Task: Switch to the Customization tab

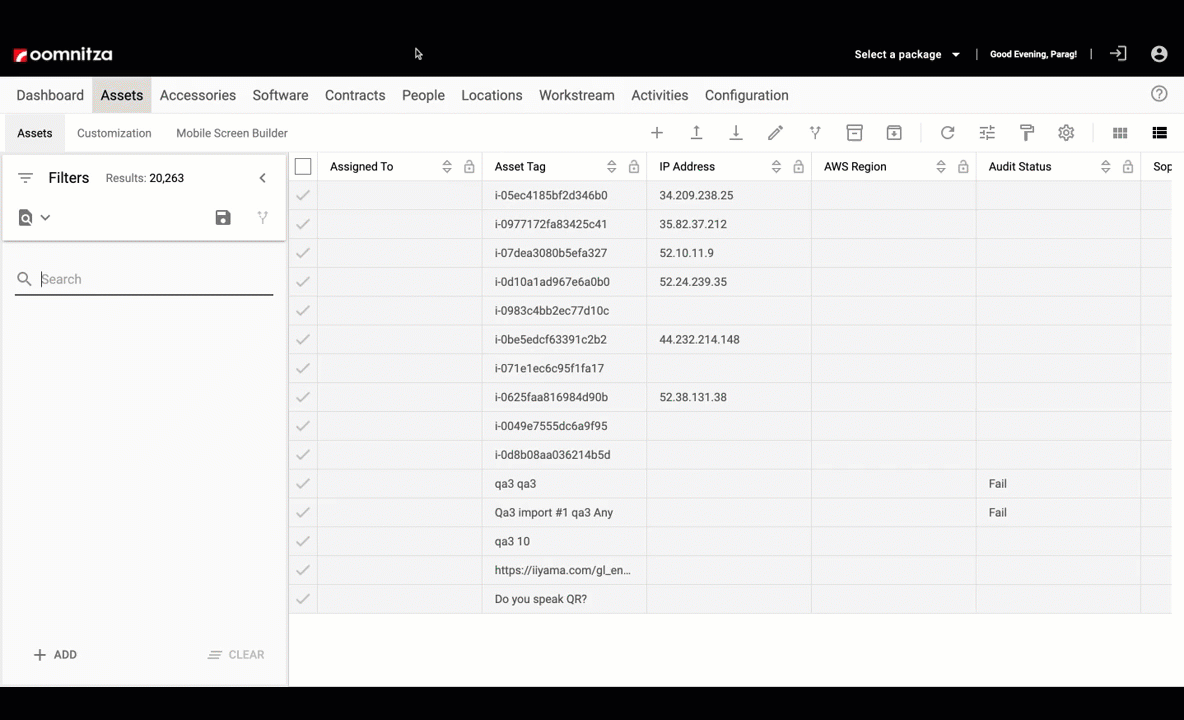Action: [x=114, y=133]
